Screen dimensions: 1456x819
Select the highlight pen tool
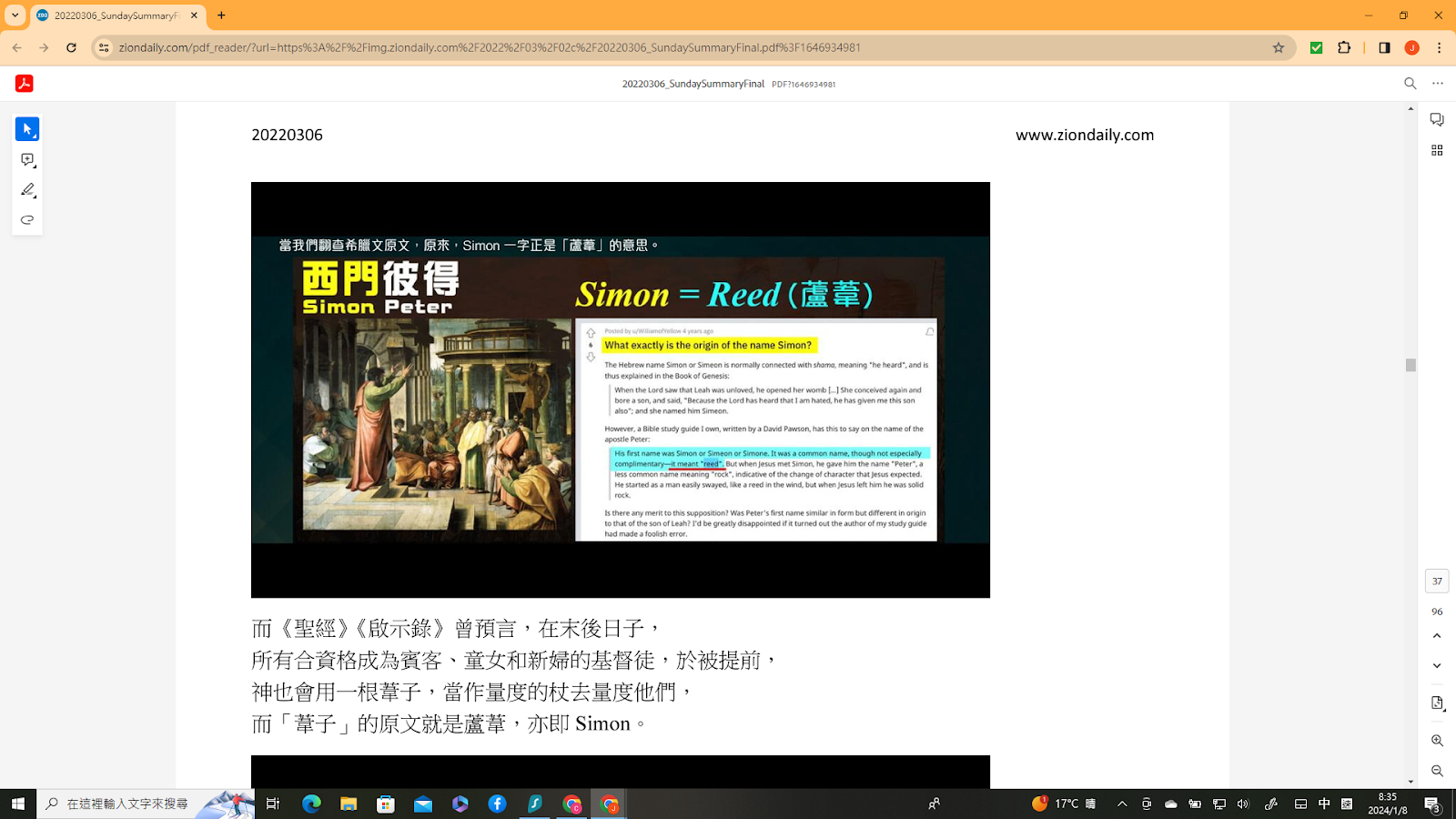[x=27, y=190]
